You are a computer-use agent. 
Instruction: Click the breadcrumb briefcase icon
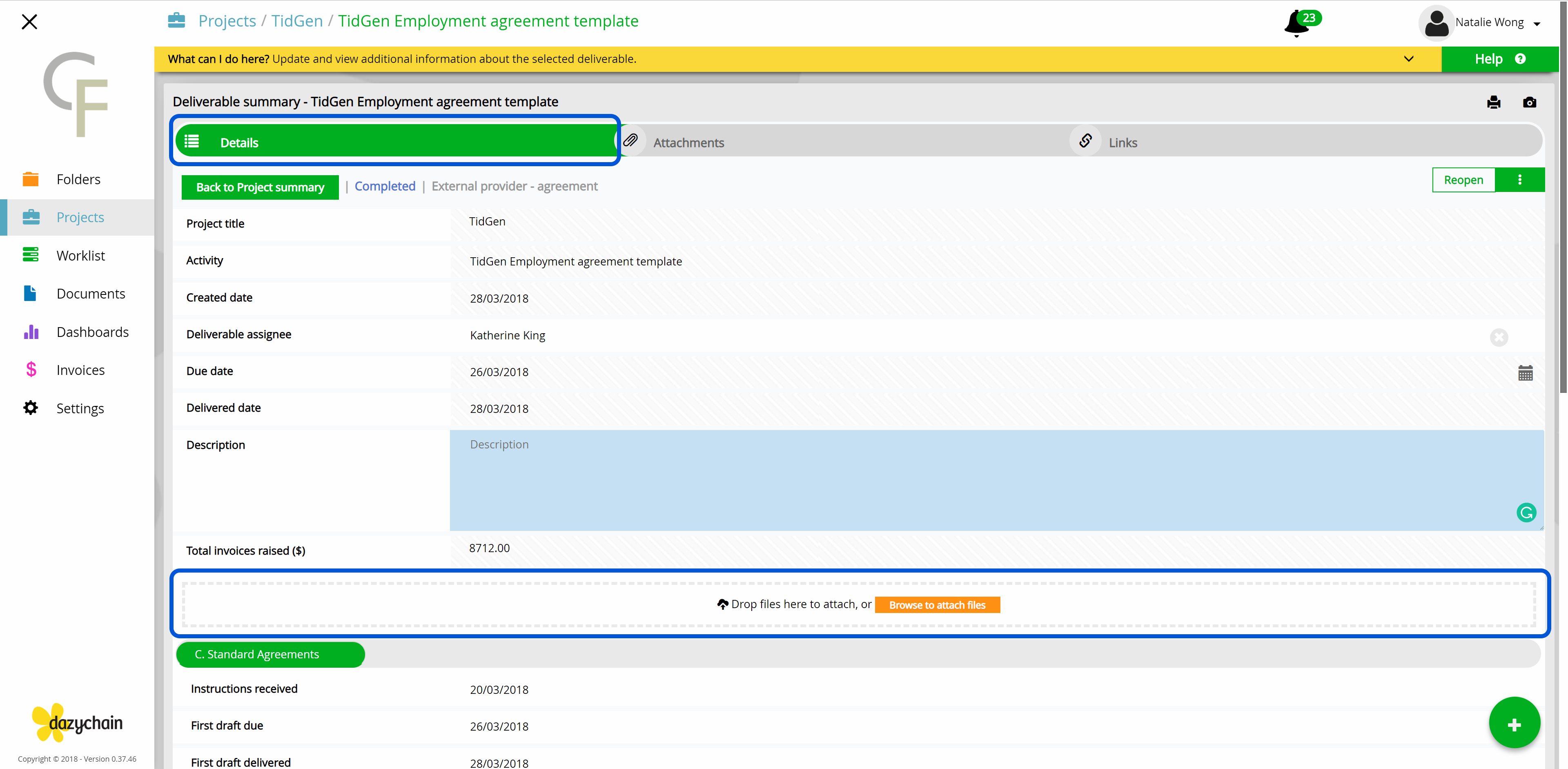point(176,20)
